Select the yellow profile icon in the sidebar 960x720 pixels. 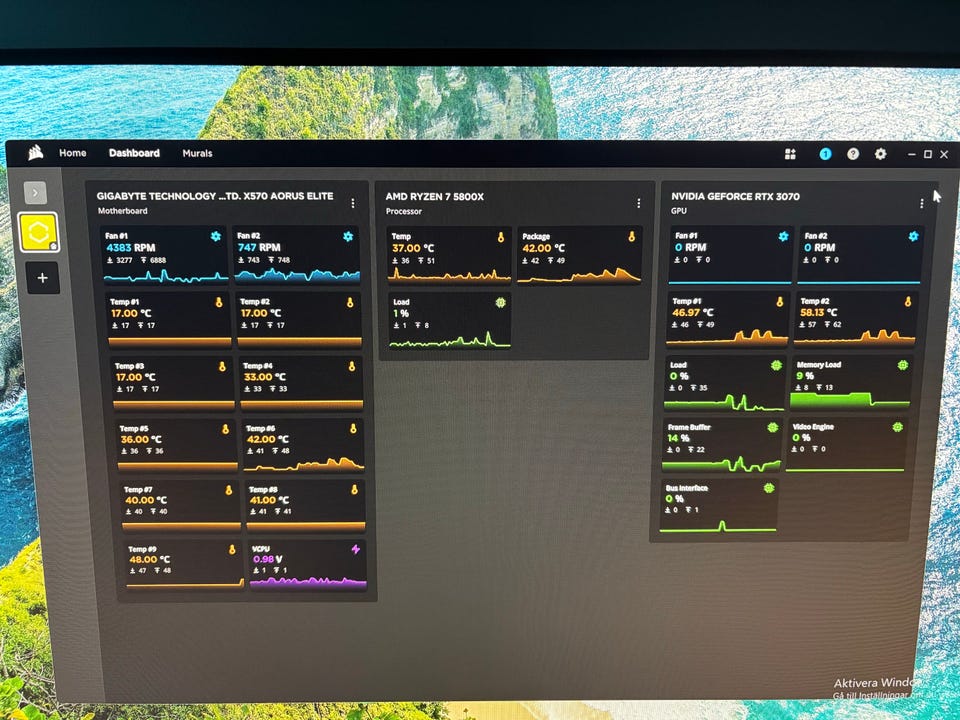39,233
